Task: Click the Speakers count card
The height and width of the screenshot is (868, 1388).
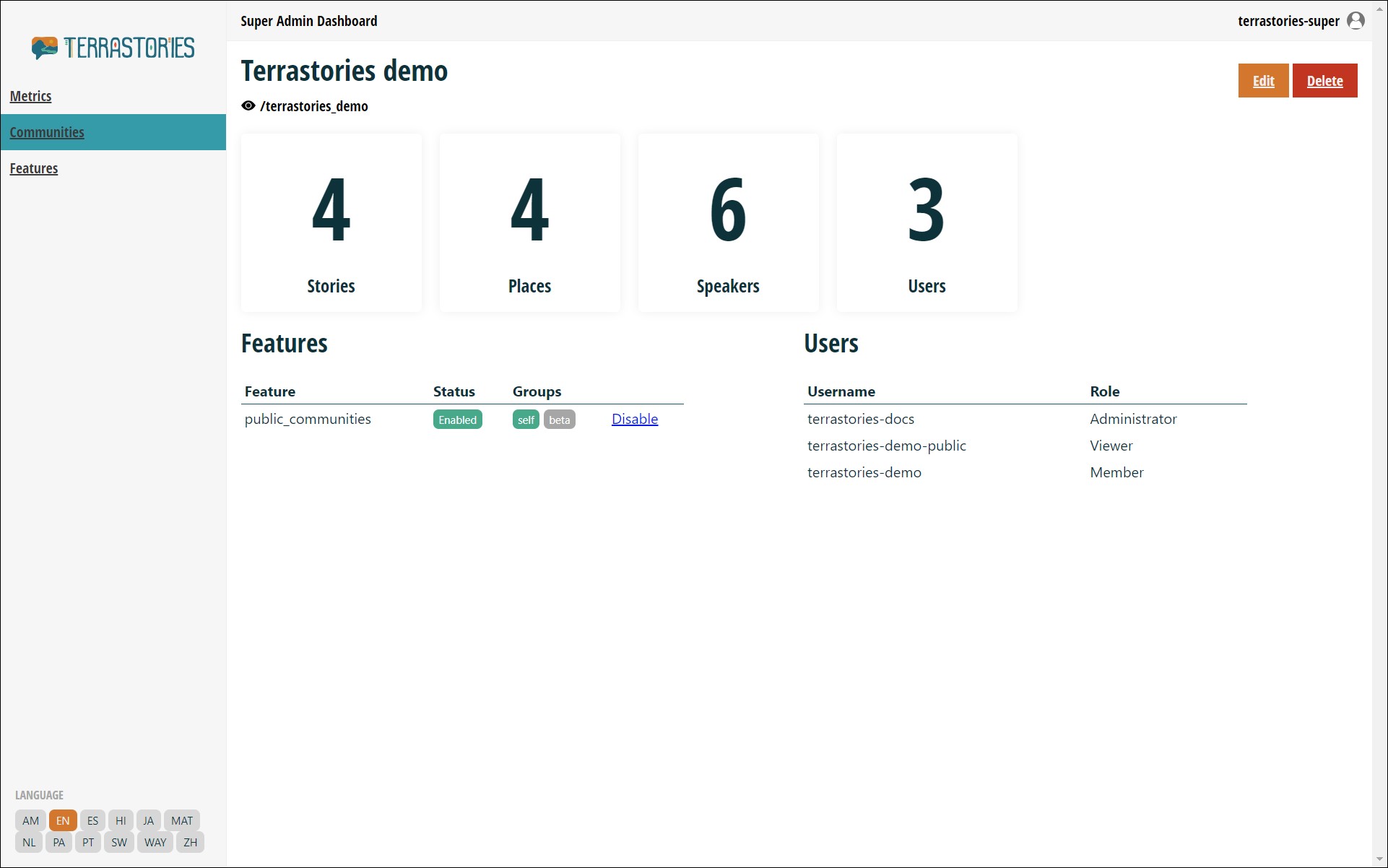Action: 728,222
